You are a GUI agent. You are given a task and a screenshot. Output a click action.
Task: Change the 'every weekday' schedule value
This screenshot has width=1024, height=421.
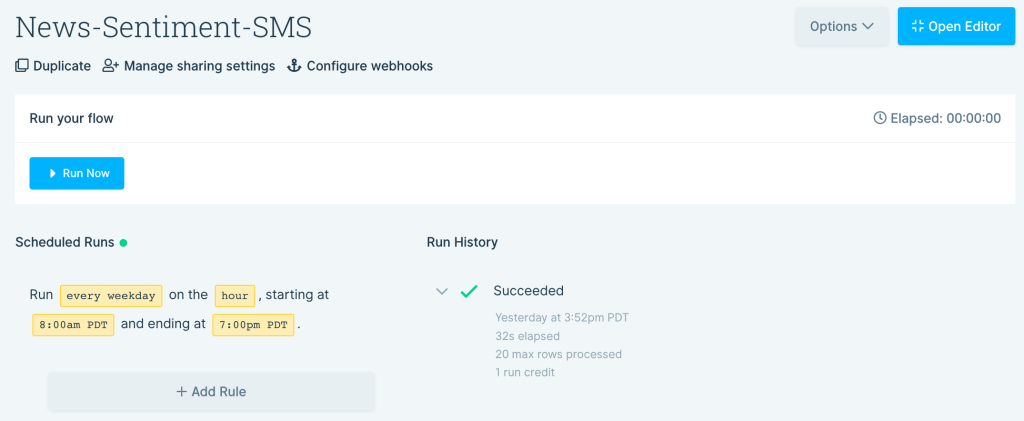(111, 296)
